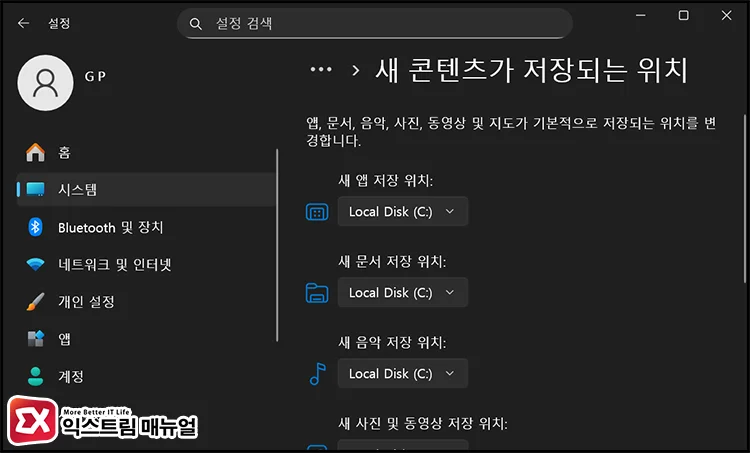The width and height of the screenshot is (750, 453).
Task: Click the system monitor icon
Action: click(x=35, y=189)
